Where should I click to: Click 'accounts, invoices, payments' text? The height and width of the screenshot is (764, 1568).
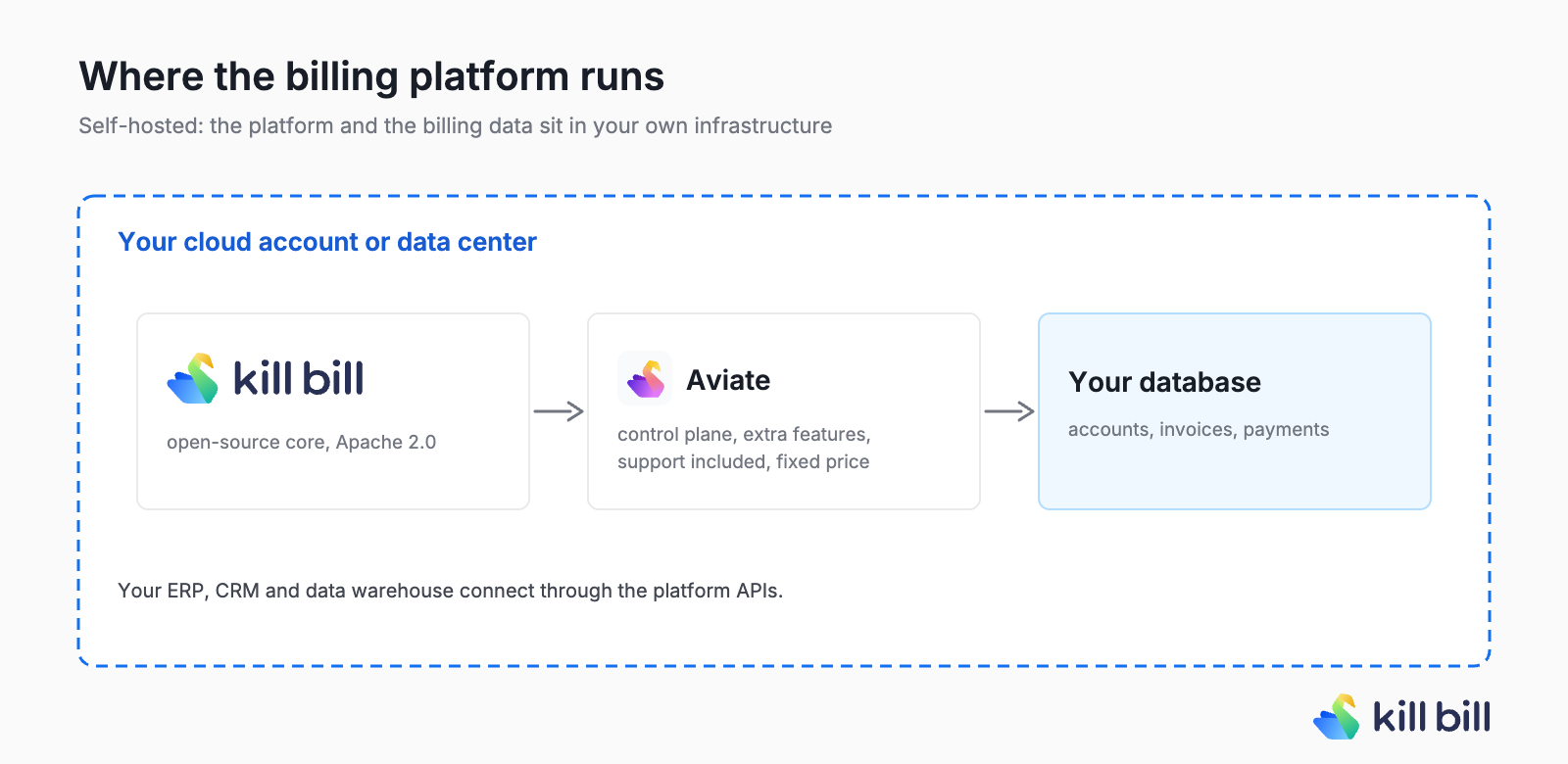pos(1199,429)
